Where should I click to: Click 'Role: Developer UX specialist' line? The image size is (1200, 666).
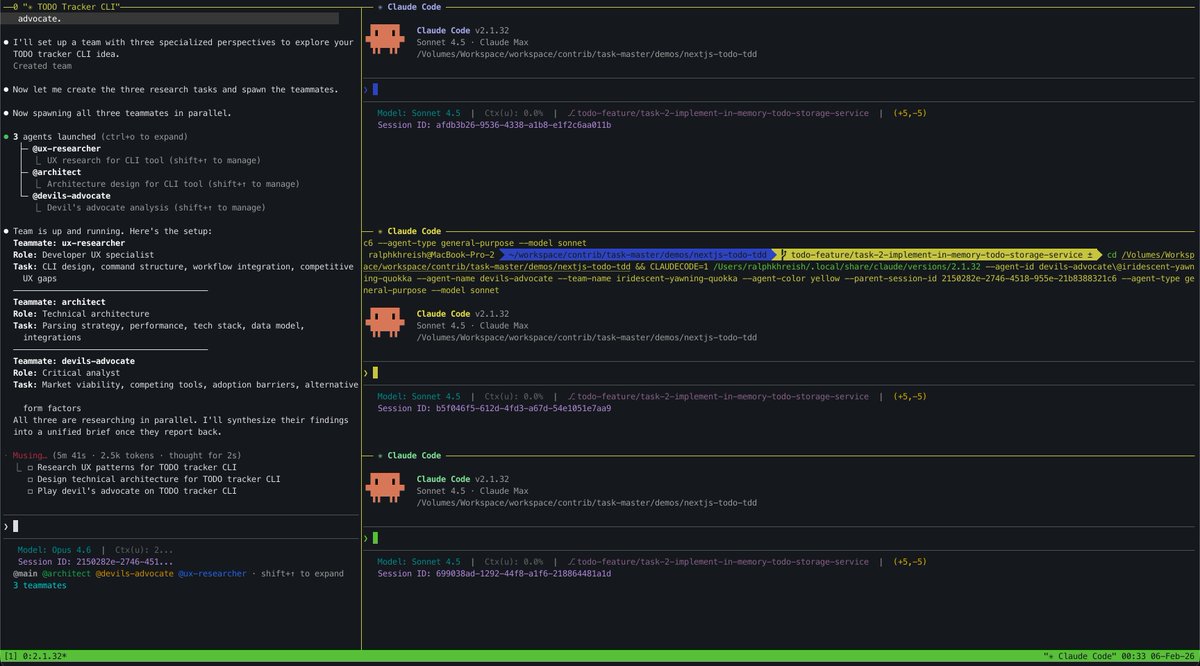pos(84,255)
